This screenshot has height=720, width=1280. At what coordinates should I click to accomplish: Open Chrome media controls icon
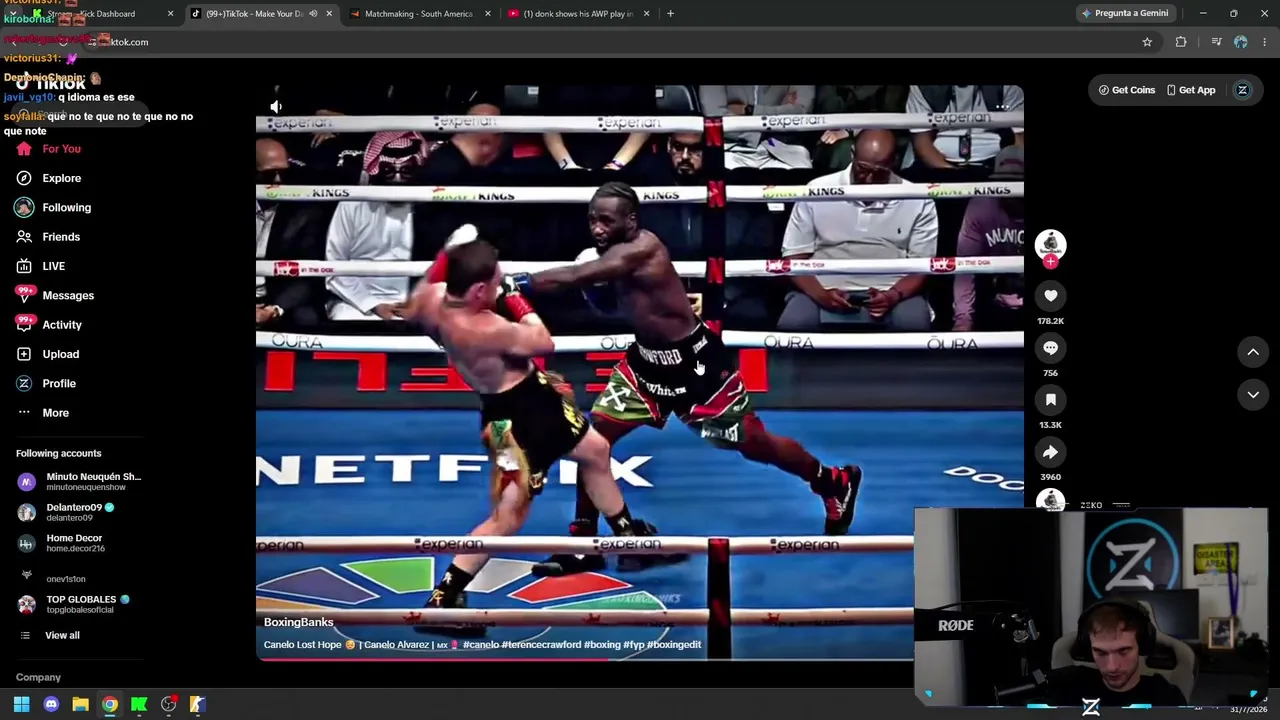(x=1216, y=42)
